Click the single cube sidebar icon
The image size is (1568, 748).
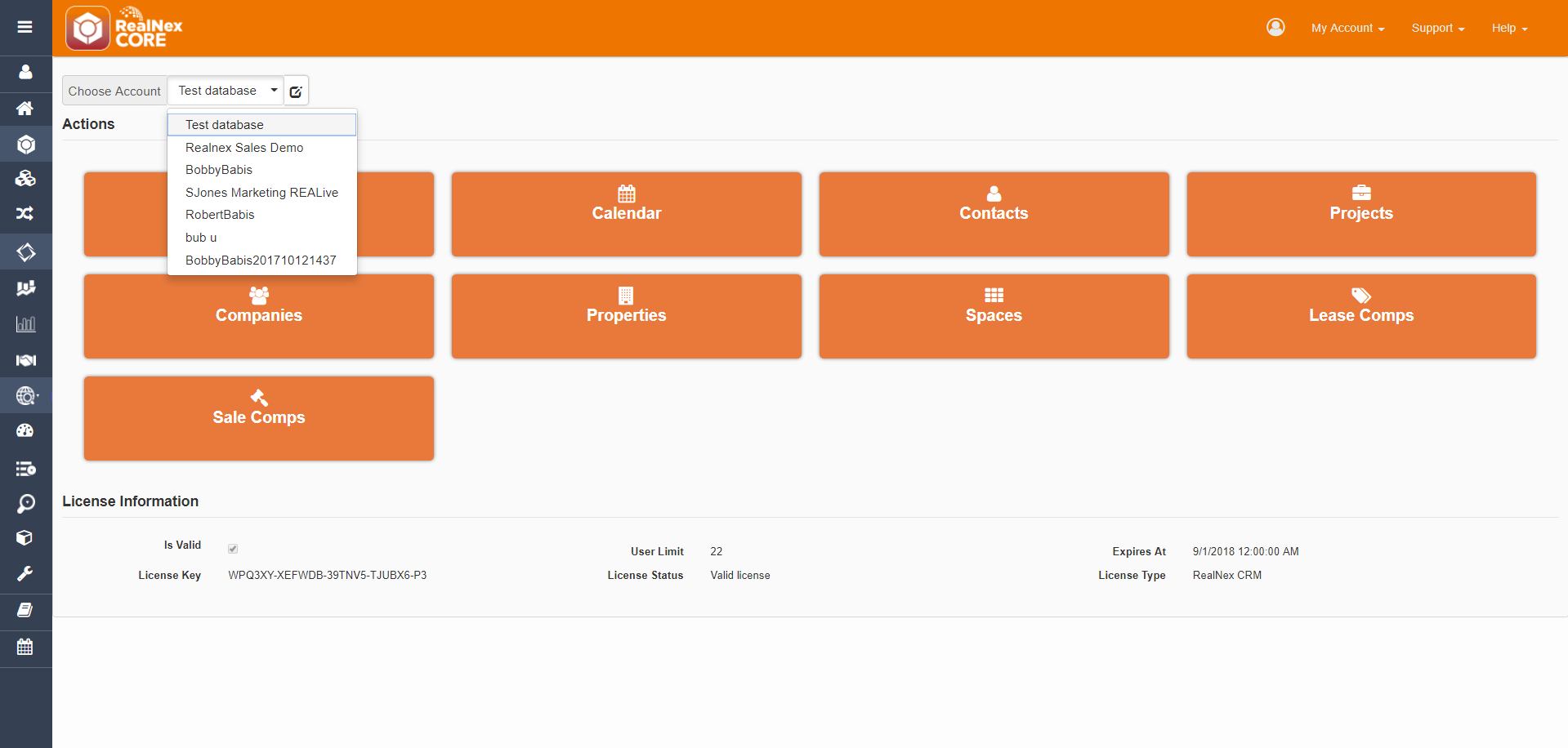pos(25,537)
